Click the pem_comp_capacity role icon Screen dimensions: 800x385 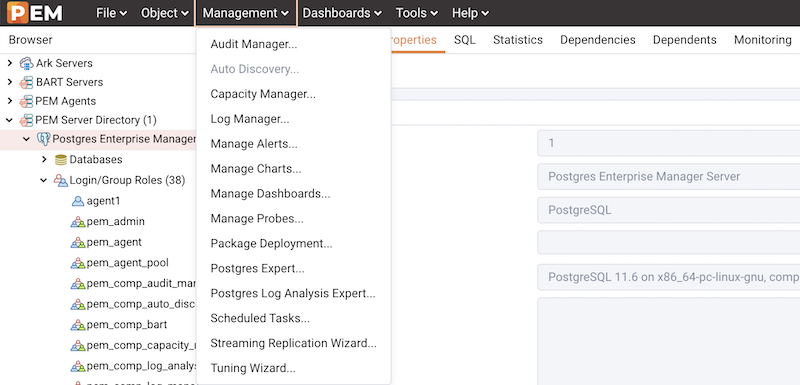pyautogui.click(x=78, y=346)
